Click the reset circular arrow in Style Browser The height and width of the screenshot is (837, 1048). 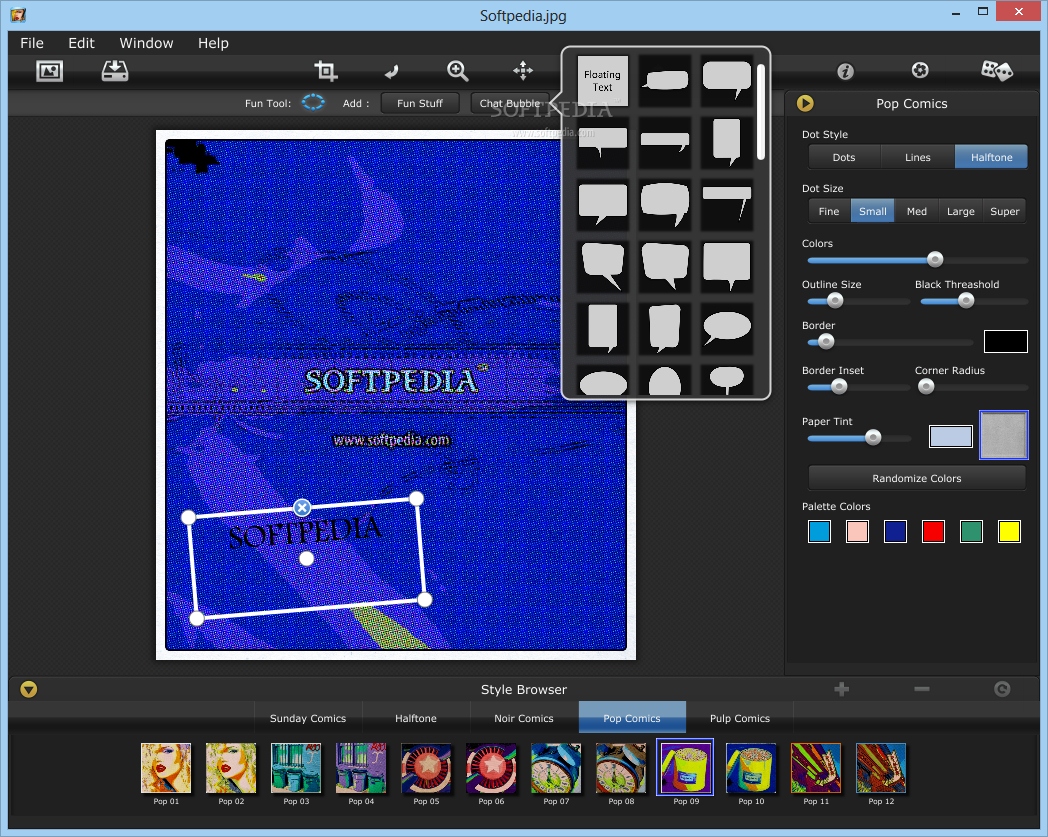click(1002, 689)
